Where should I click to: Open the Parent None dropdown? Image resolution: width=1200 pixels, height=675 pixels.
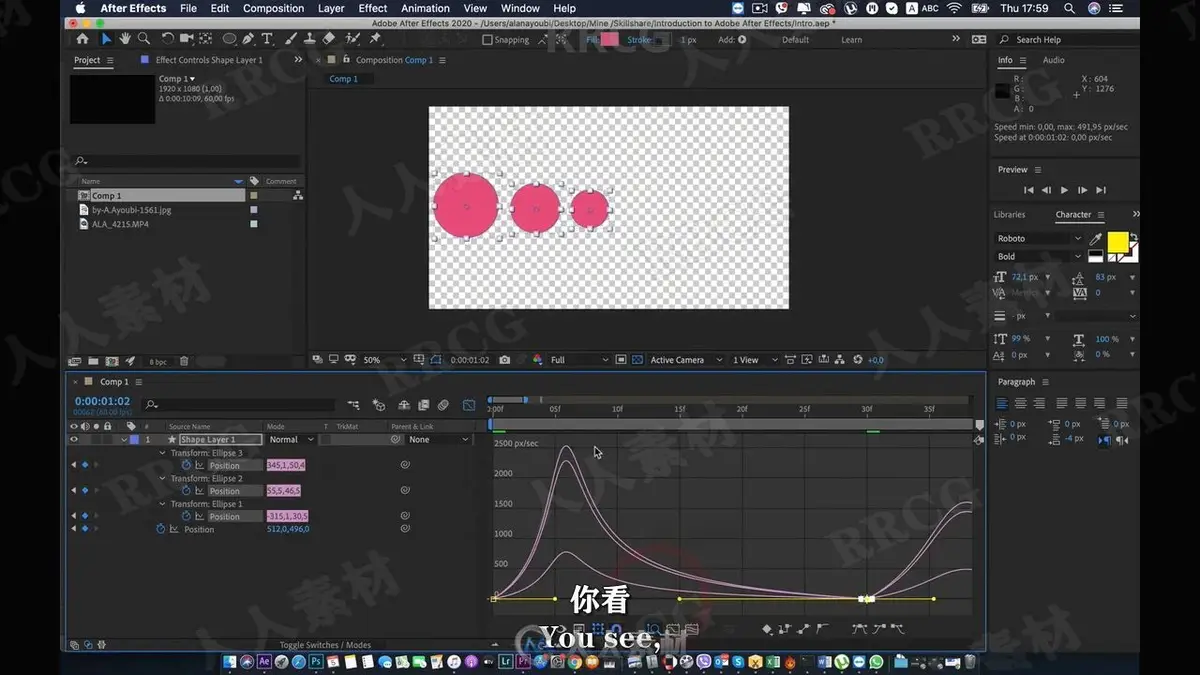(438, 439)
